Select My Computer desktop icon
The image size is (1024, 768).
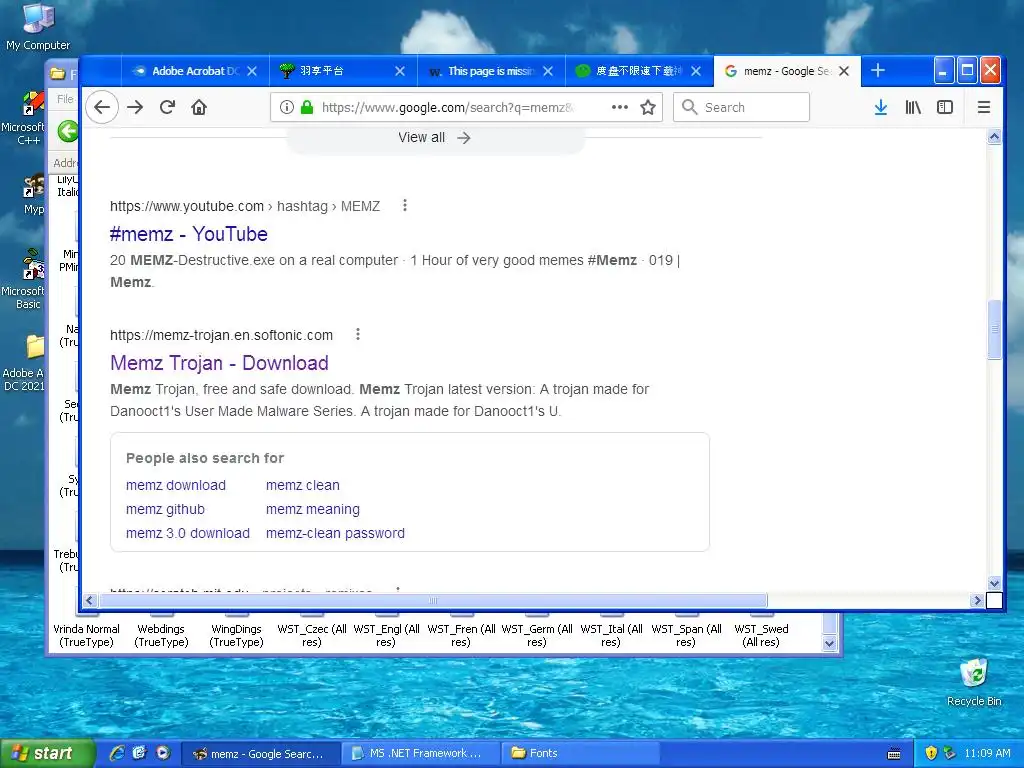[x=38, y=26]
